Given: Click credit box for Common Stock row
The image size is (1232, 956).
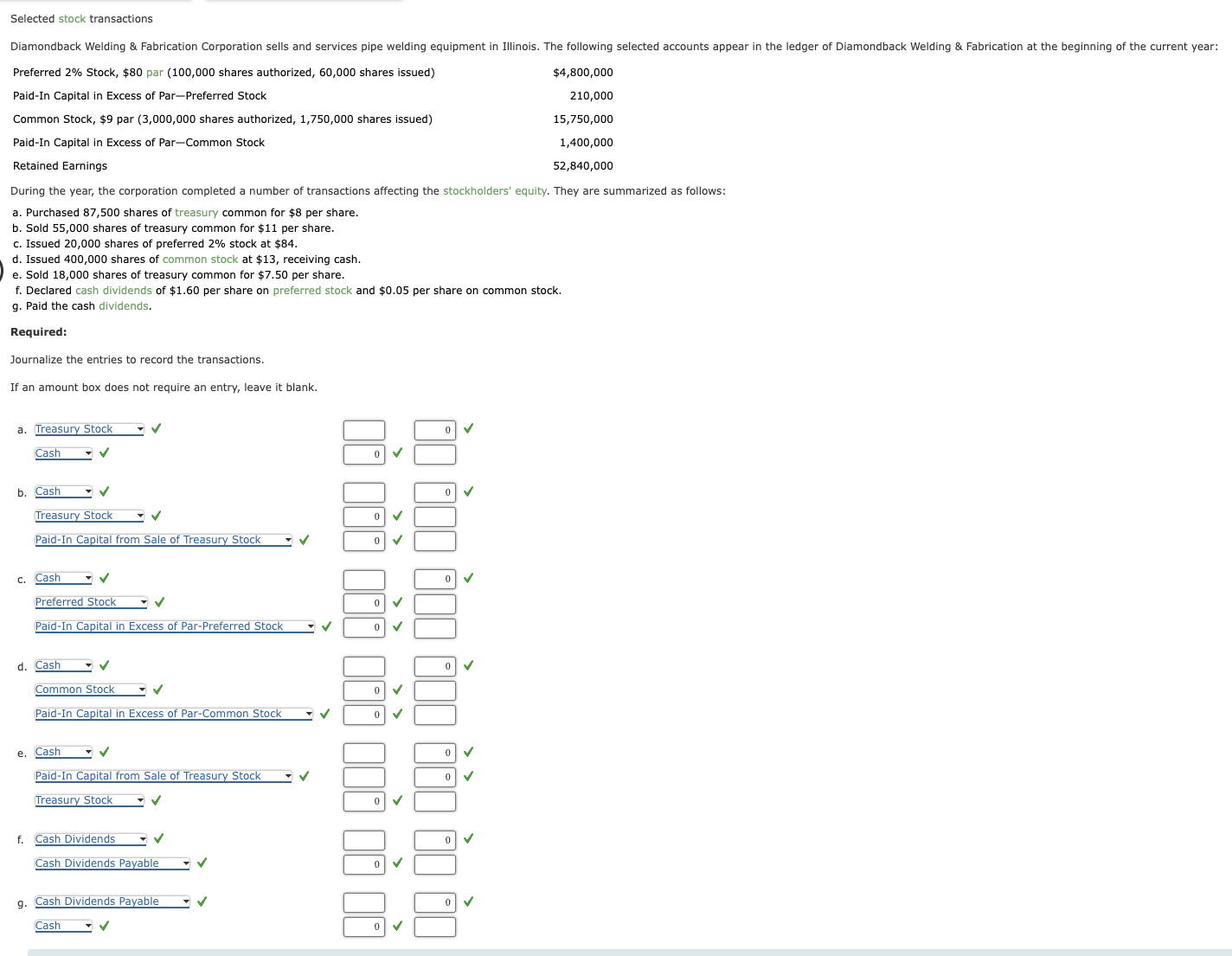Looking at the screenshot, I should 435,690.
